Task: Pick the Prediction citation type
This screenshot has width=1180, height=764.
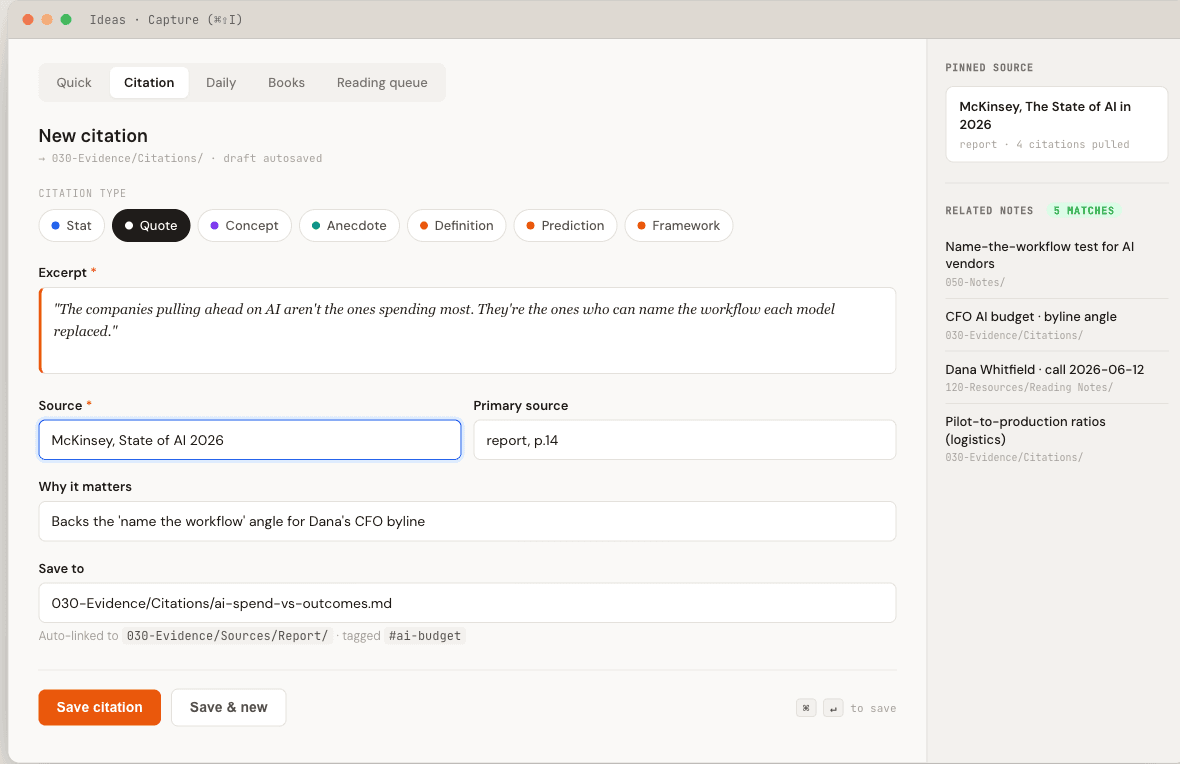Action: (565, 226)
